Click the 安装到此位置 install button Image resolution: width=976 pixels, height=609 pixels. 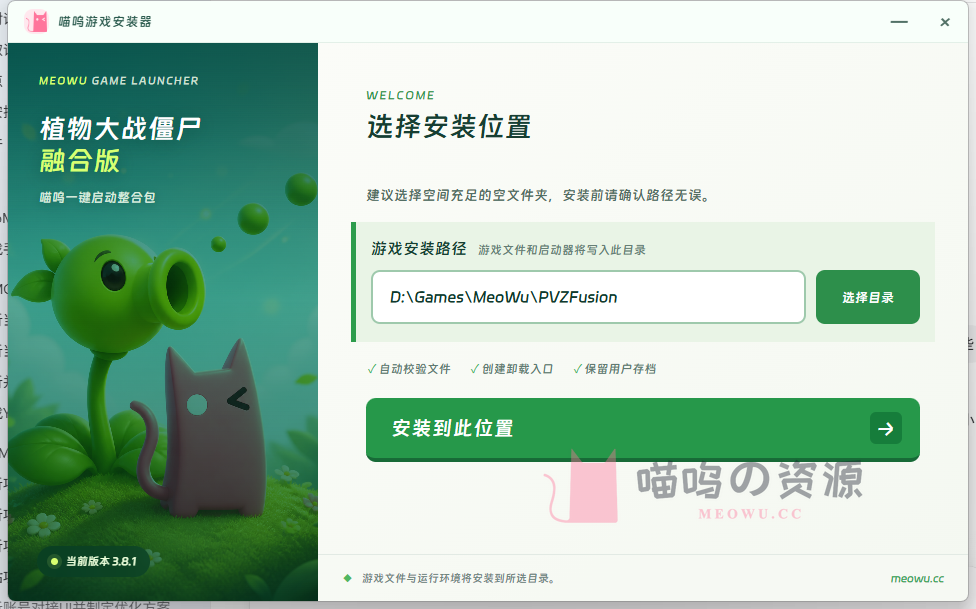(642, 429)
